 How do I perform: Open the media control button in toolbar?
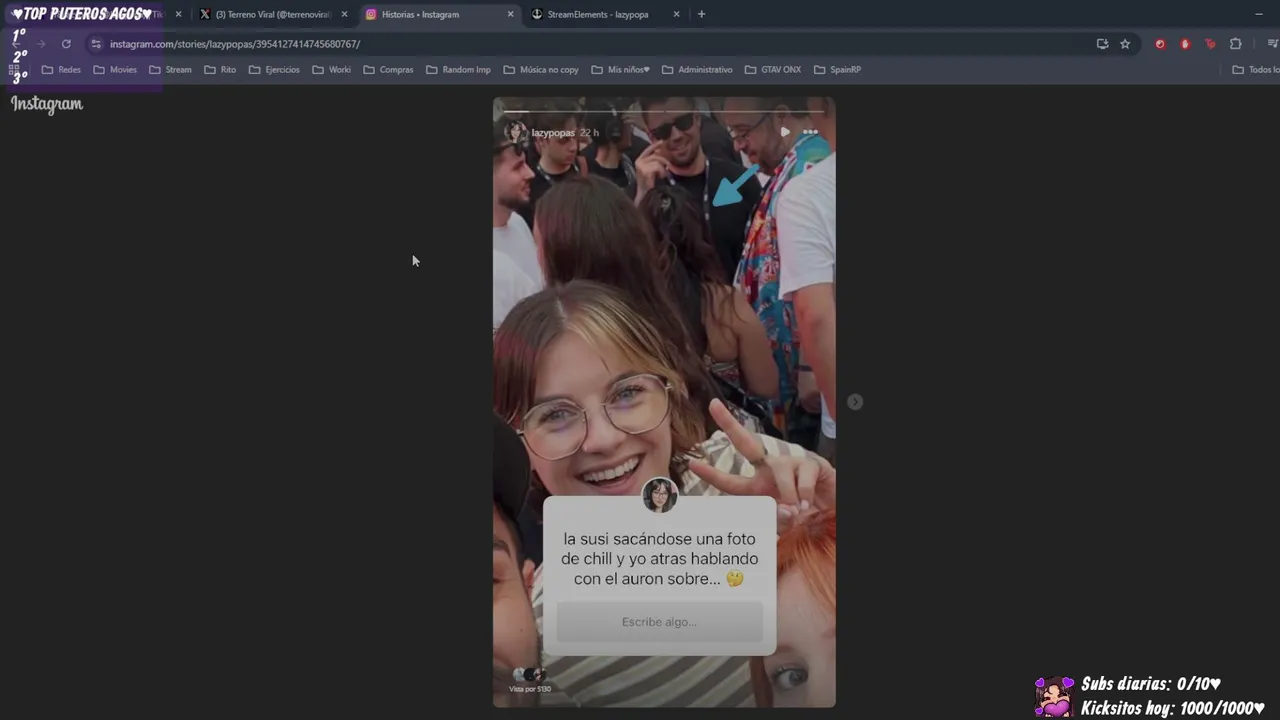[1272, 44]
